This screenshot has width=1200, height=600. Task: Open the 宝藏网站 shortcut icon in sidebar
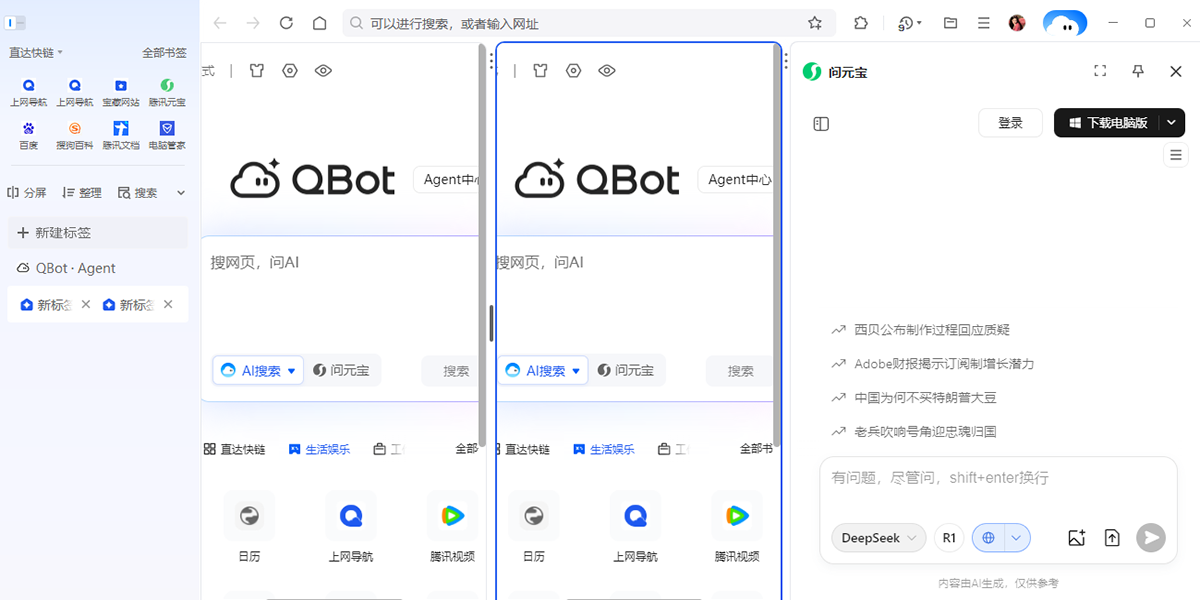click(121, 92)
